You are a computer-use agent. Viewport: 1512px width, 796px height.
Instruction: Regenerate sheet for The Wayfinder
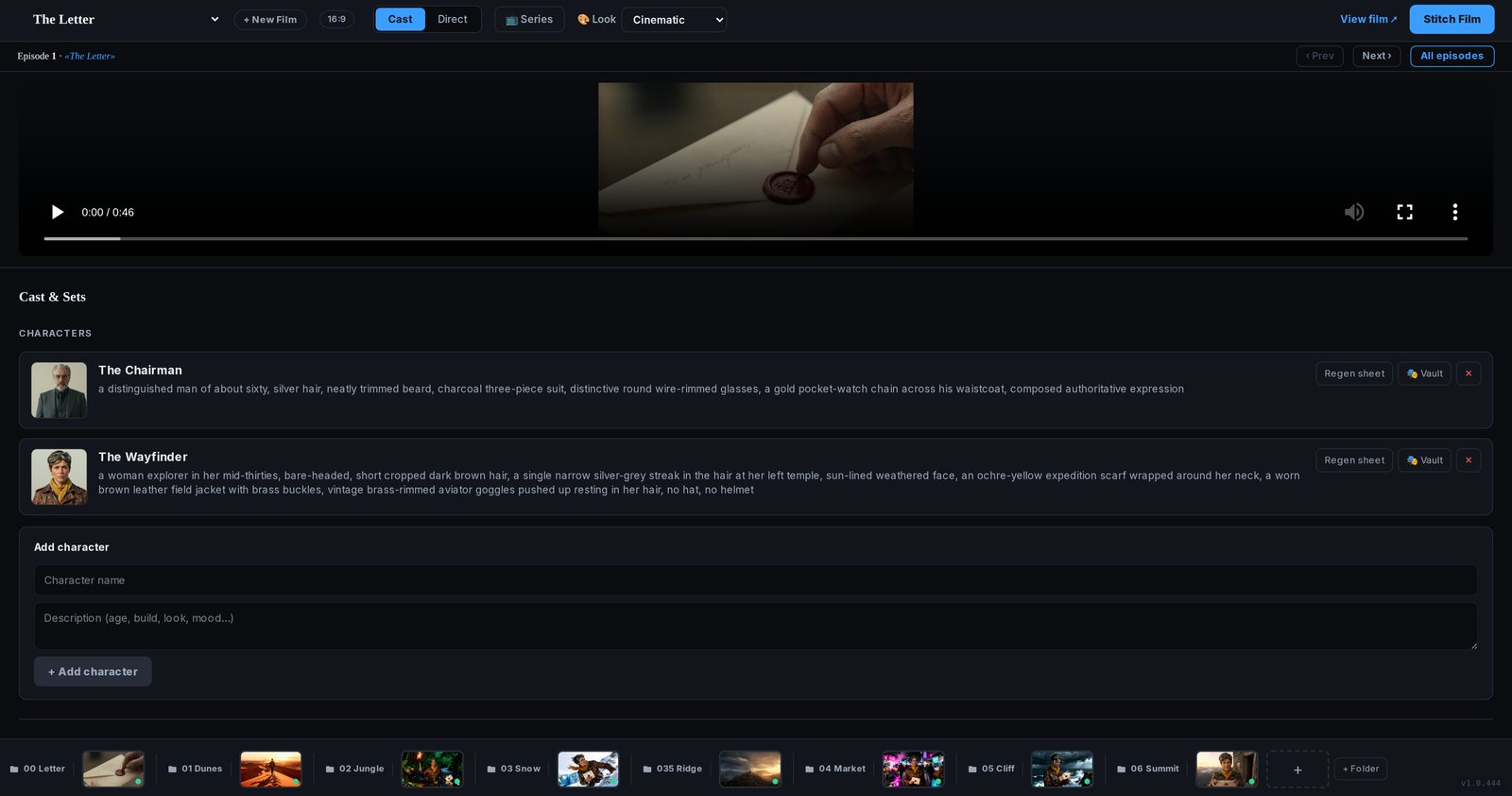pos(1354,460)
